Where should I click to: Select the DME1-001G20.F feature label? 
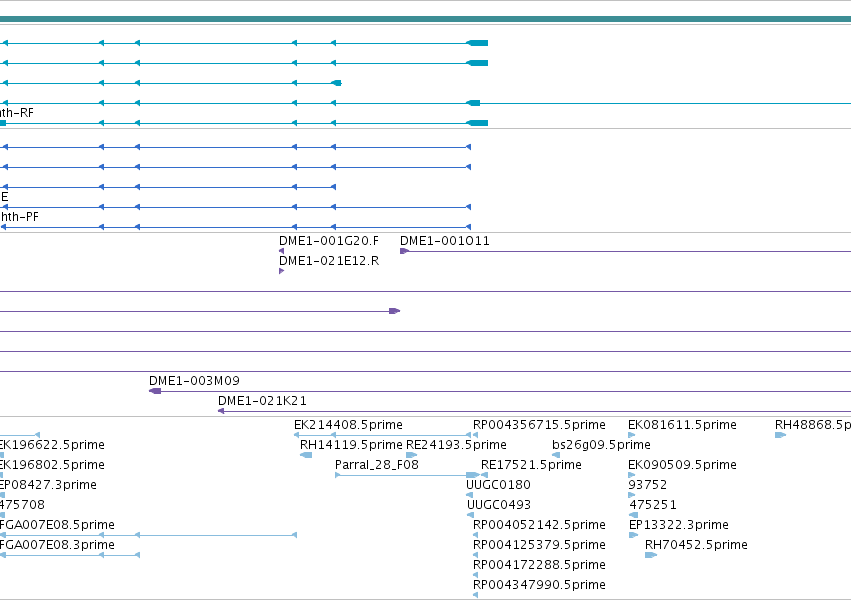tap(329, 241)
